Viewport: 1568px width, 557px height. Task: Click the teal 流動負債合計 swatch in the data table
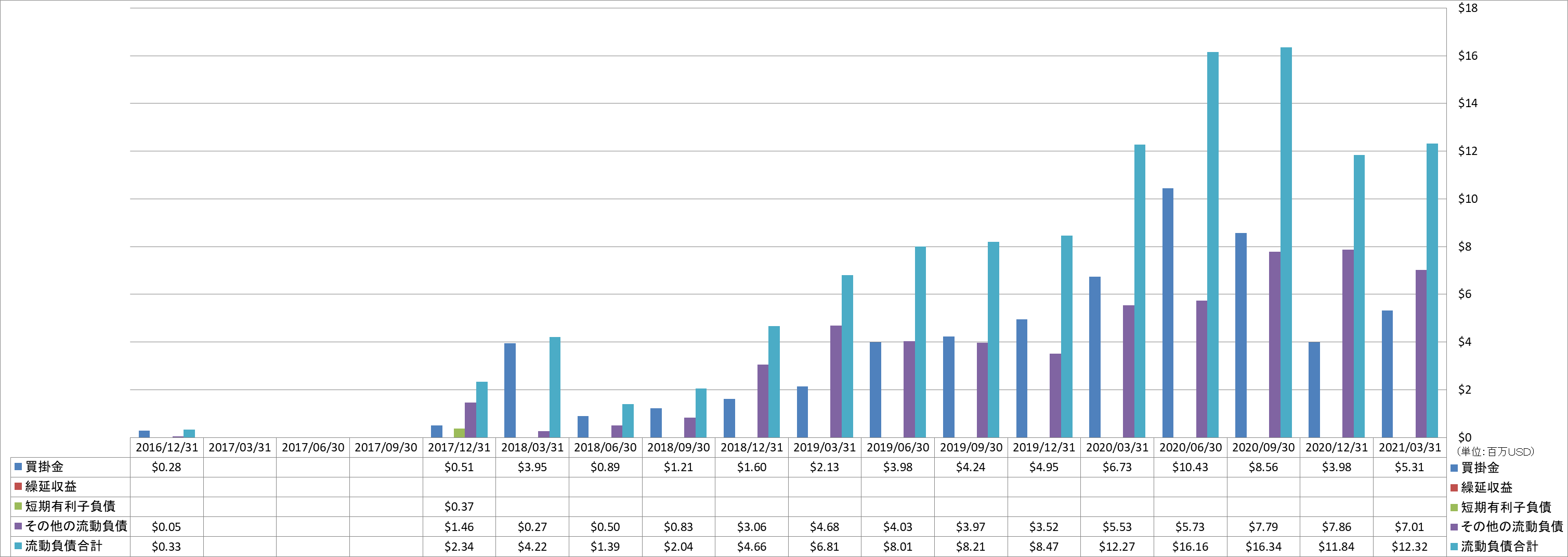tap(18, 546)
